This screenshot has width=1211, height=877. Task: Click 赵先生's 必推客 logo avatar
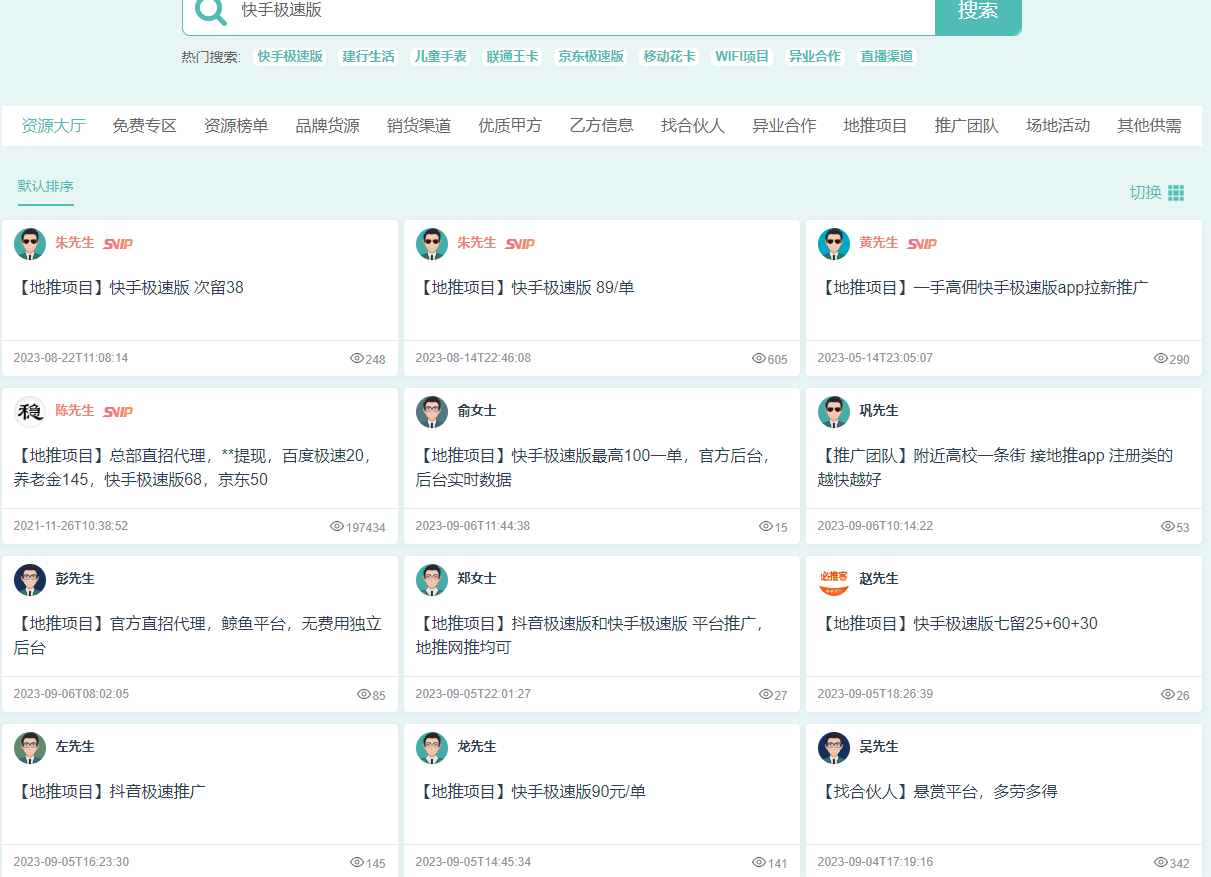tap(834, 580)
